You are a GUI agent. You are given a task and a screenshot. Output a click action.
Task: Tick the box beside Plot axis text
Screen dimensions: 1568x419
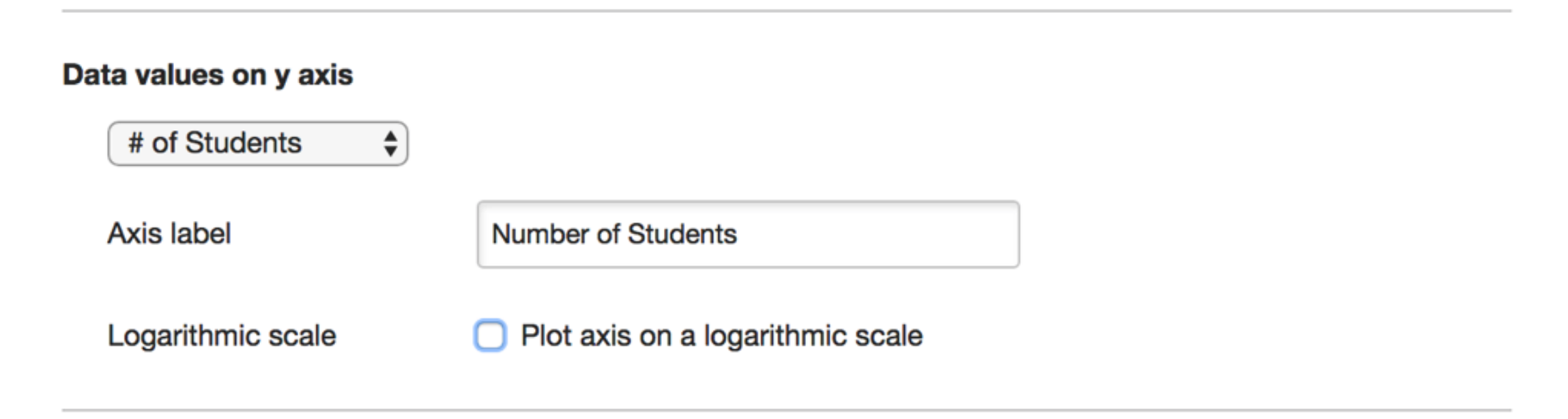point(490,335)
